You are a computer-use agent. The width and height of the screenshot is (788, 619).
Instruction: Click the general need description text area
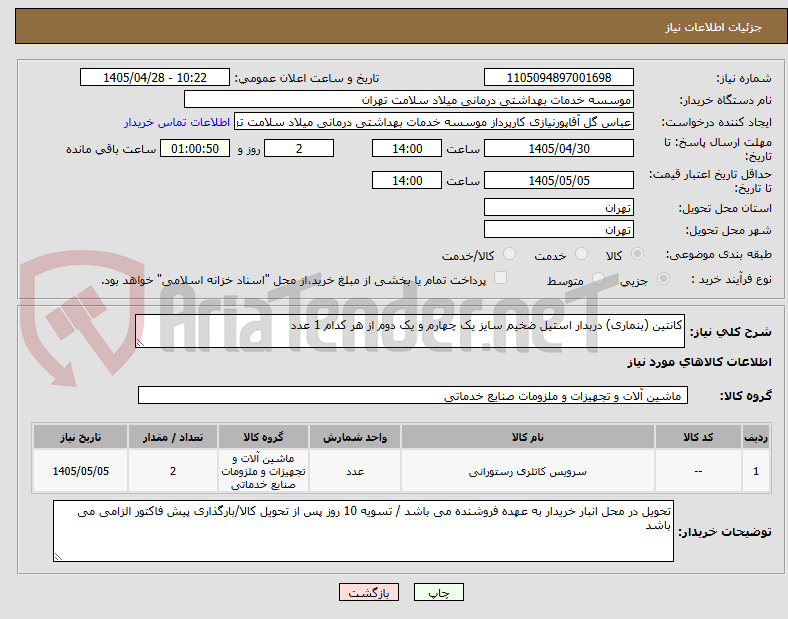pos(410,331)
